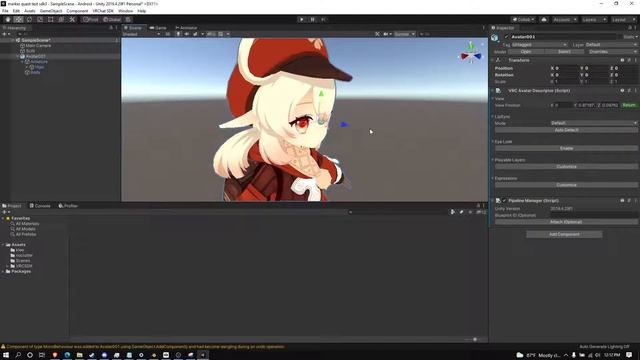Toggle Pivot/Center handle mode
The image size is (640, 360).
coord(91,20)
